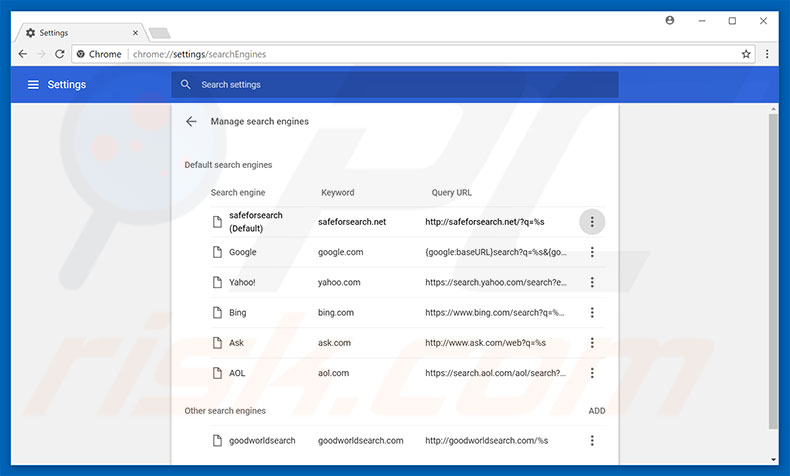790x476 pixels.
Task: Select the Bing search engine name
Action: (x=238, y=312)
